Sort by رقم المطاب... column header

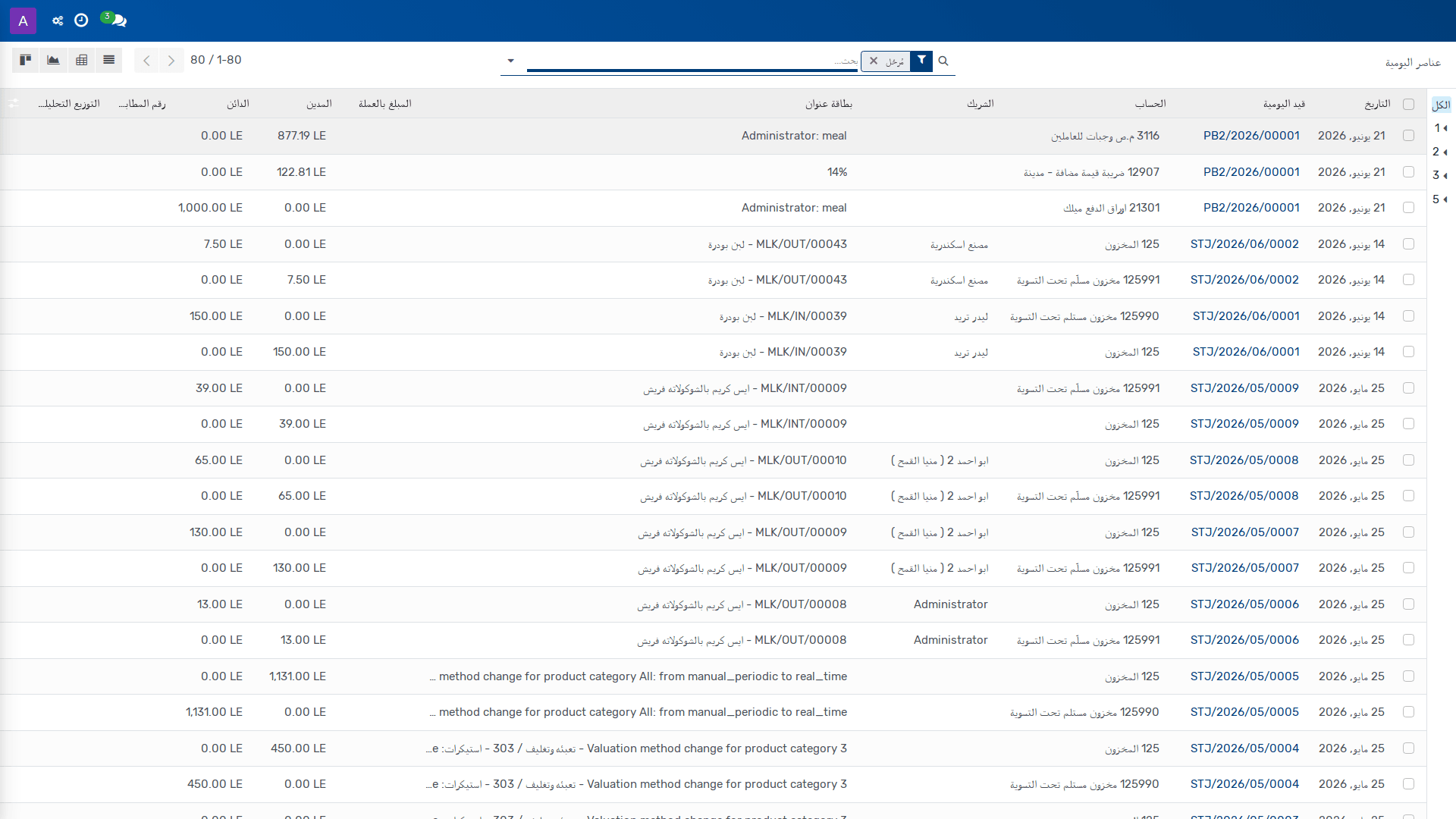(142, 104)
